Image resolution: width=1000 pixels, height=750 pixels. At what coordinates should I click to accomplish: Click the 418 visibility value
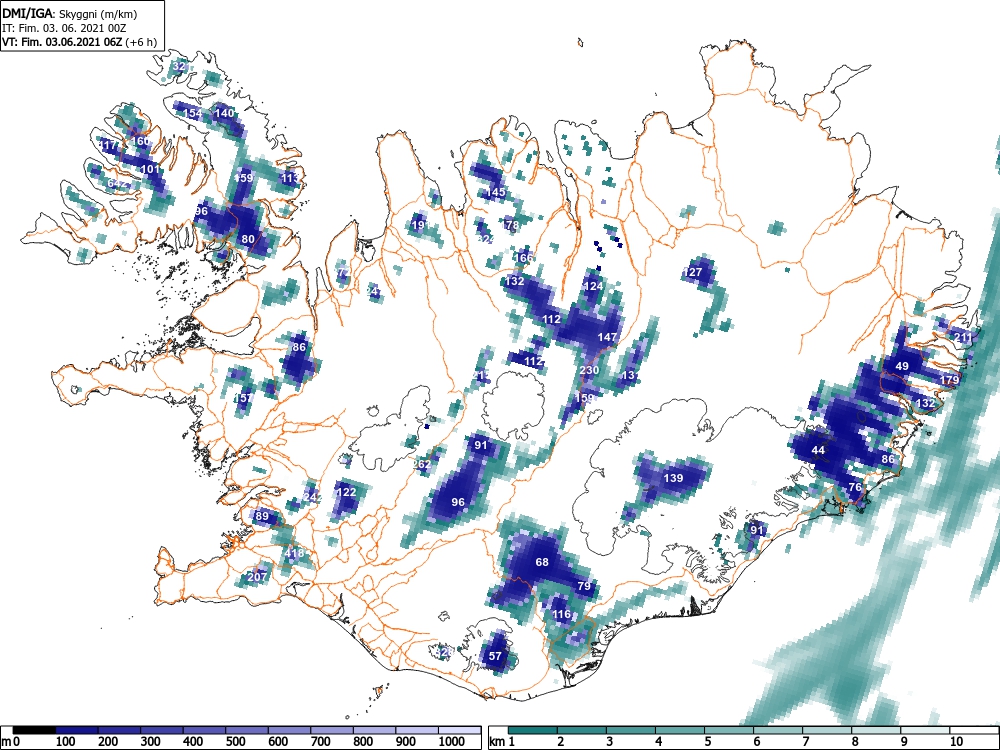pos(294,554)
